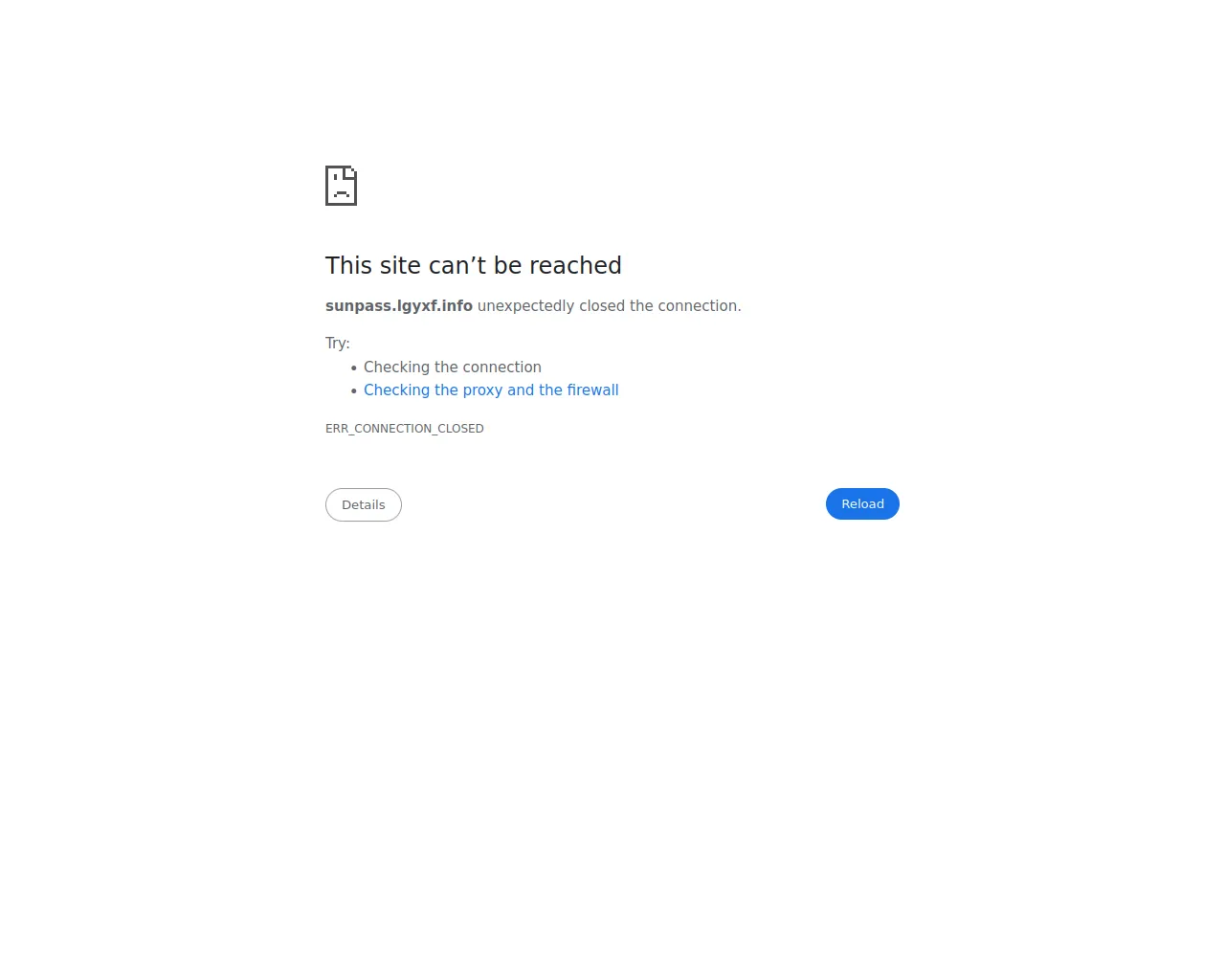Click the word "CLOSED" in the error code
This screenshot has height=980, width=1225.
(x=460, y=429)
